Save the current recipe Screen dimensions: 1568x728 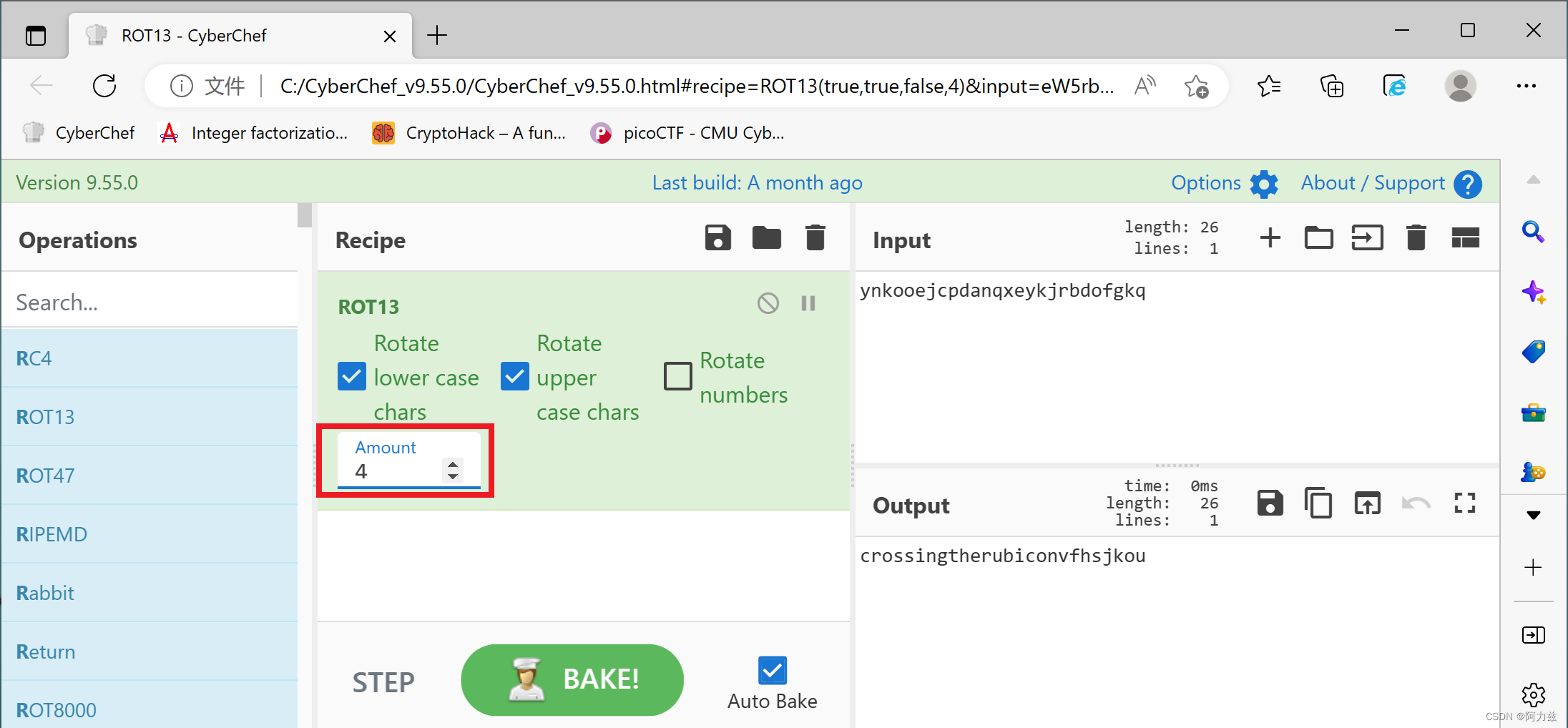pyautogui.click(x=717, y=237)
